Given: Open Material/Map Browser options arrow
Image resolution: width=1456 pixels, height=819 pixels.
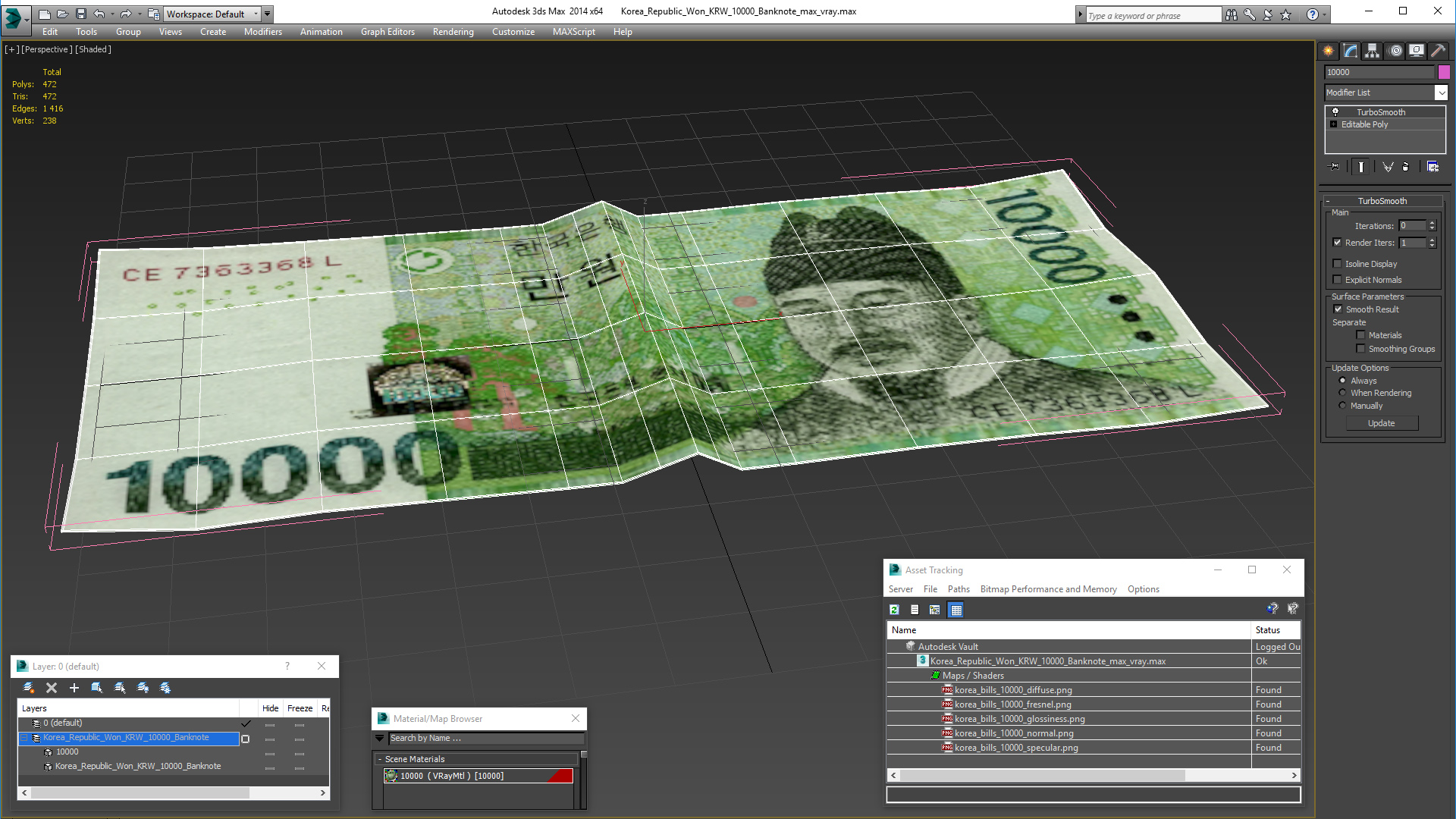Looking at the screenshot, I should pyautogui.click(x=380, y=738).
